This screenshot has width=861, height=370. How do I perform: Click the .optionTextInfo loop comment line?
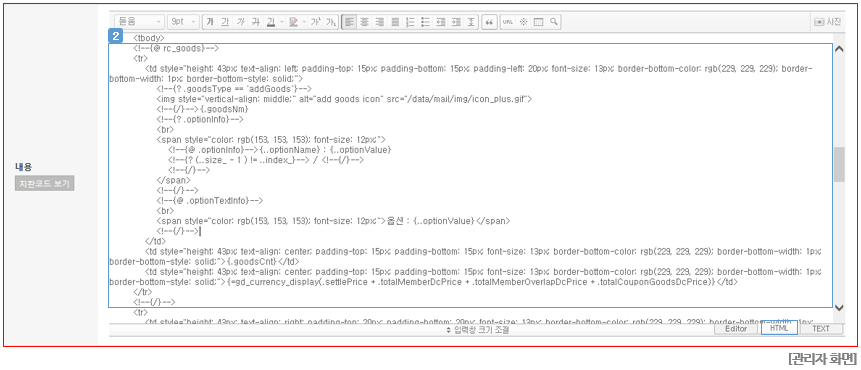[210, 200]
